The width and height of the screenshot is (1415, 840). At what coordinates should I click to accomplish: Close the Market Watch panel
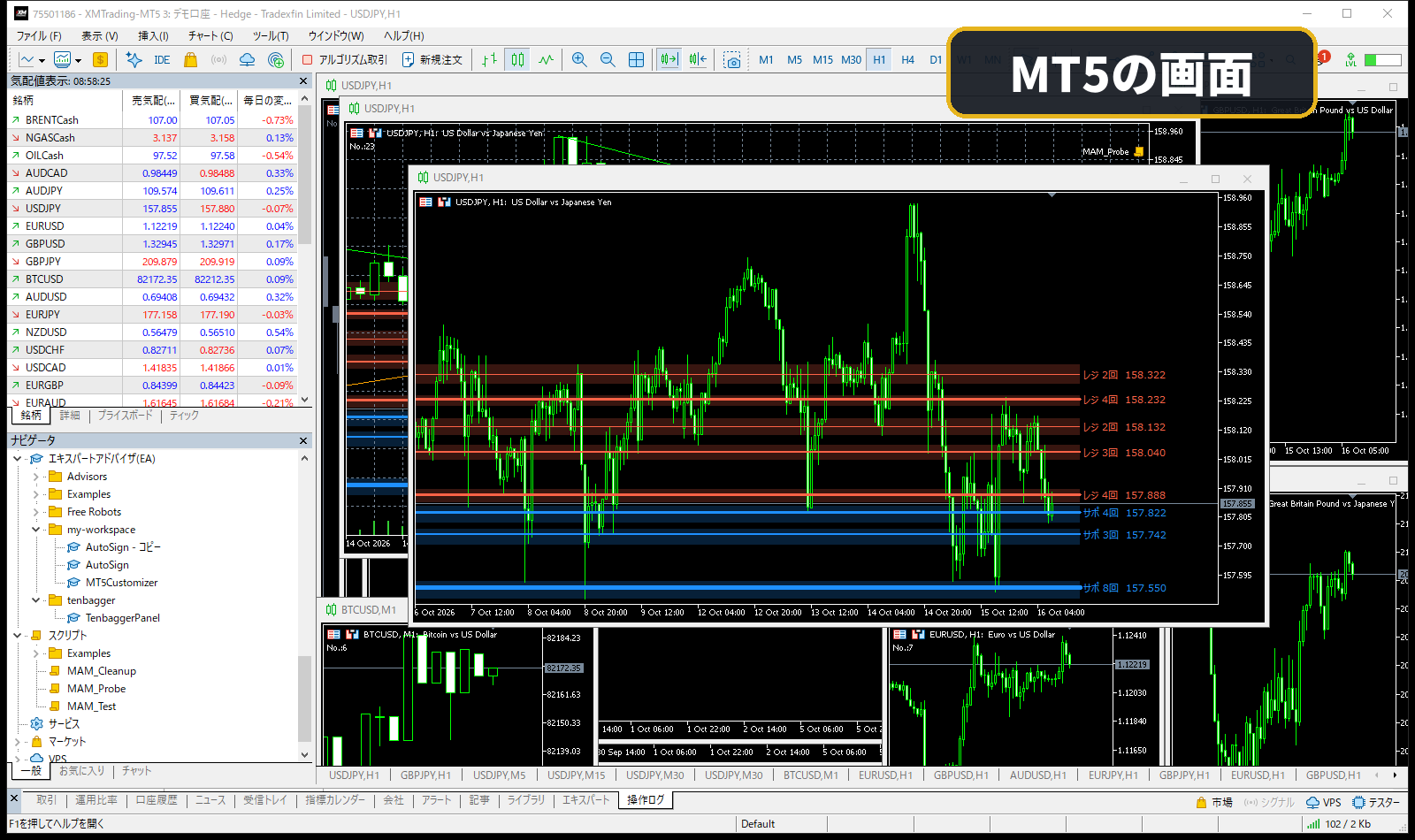click(303, 80)
